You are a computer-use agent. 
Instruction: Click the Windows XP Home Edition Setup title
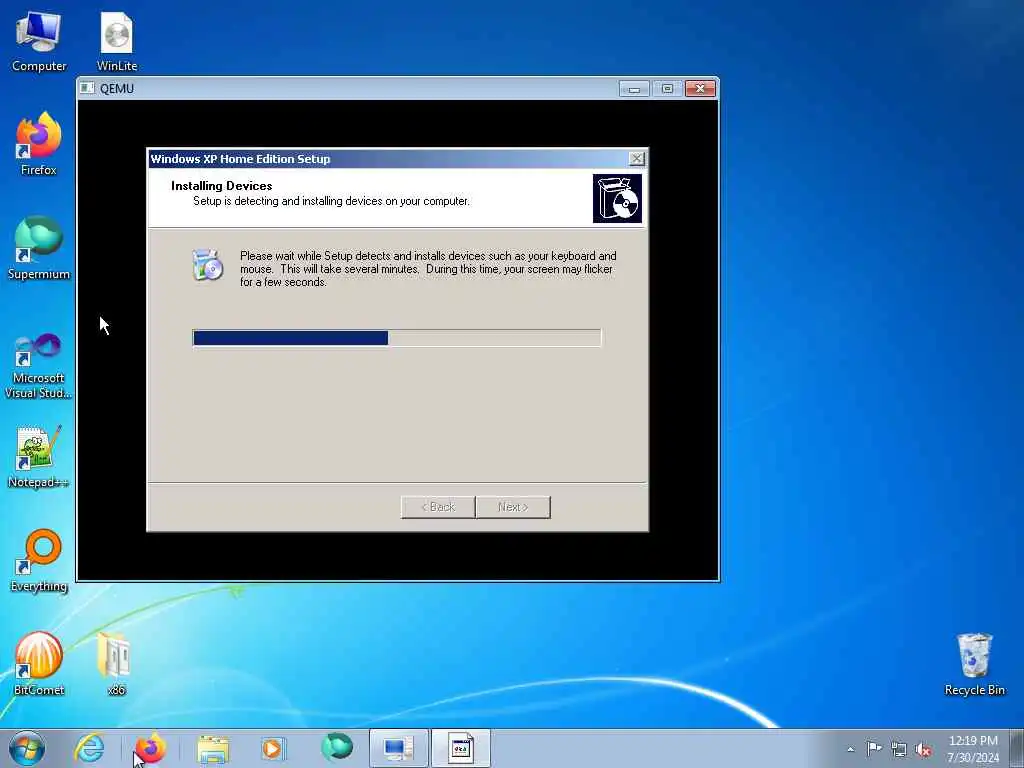click(240, 159)
